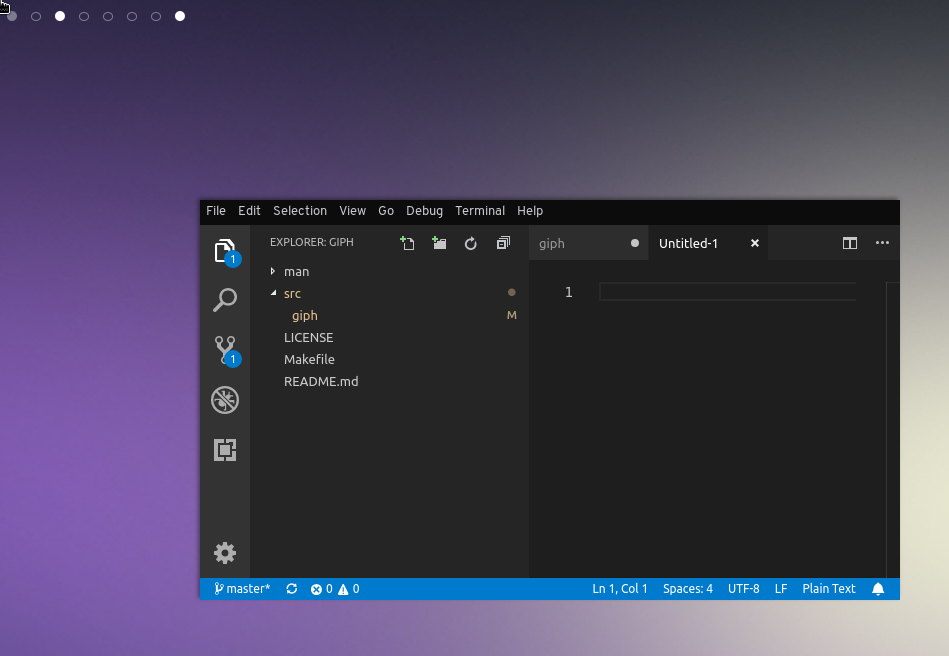
Task: Collapse the src folder
Action: coord(292,293)
